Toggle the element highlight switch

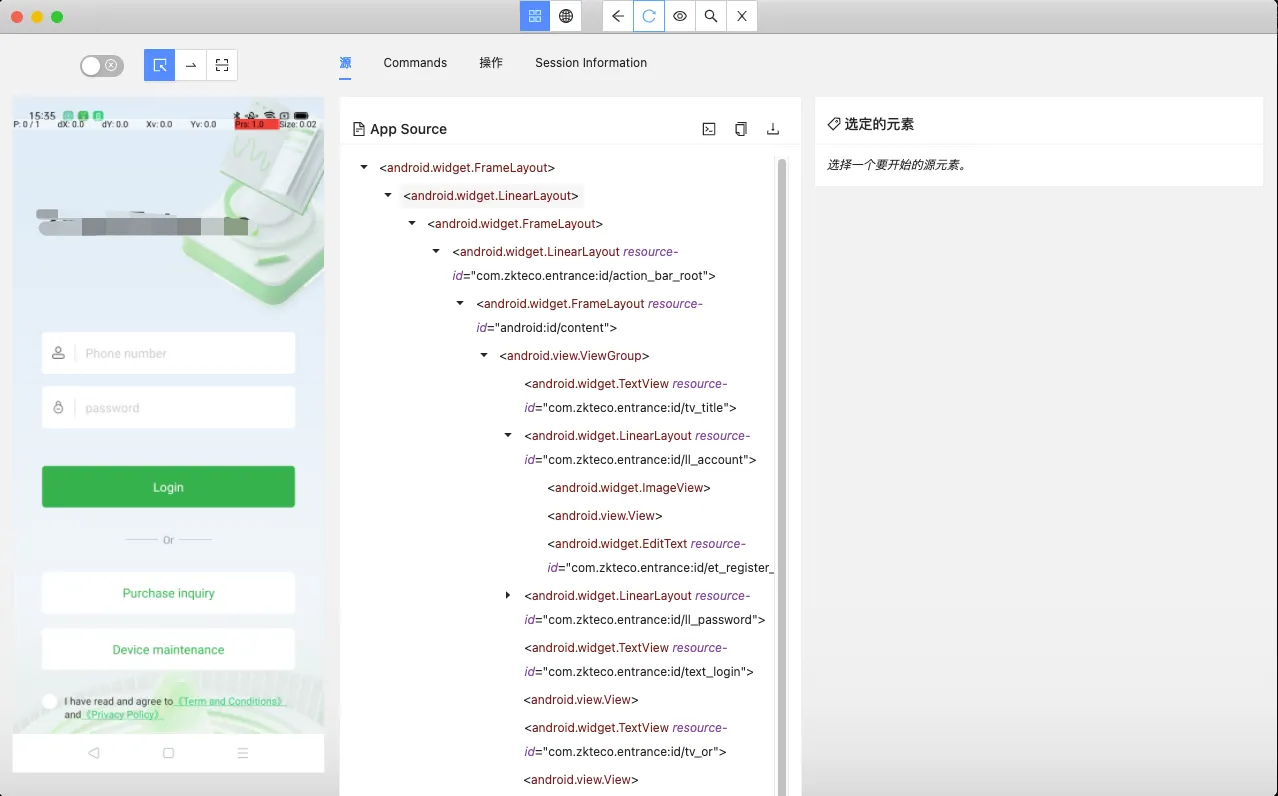(x=102, y=66)
